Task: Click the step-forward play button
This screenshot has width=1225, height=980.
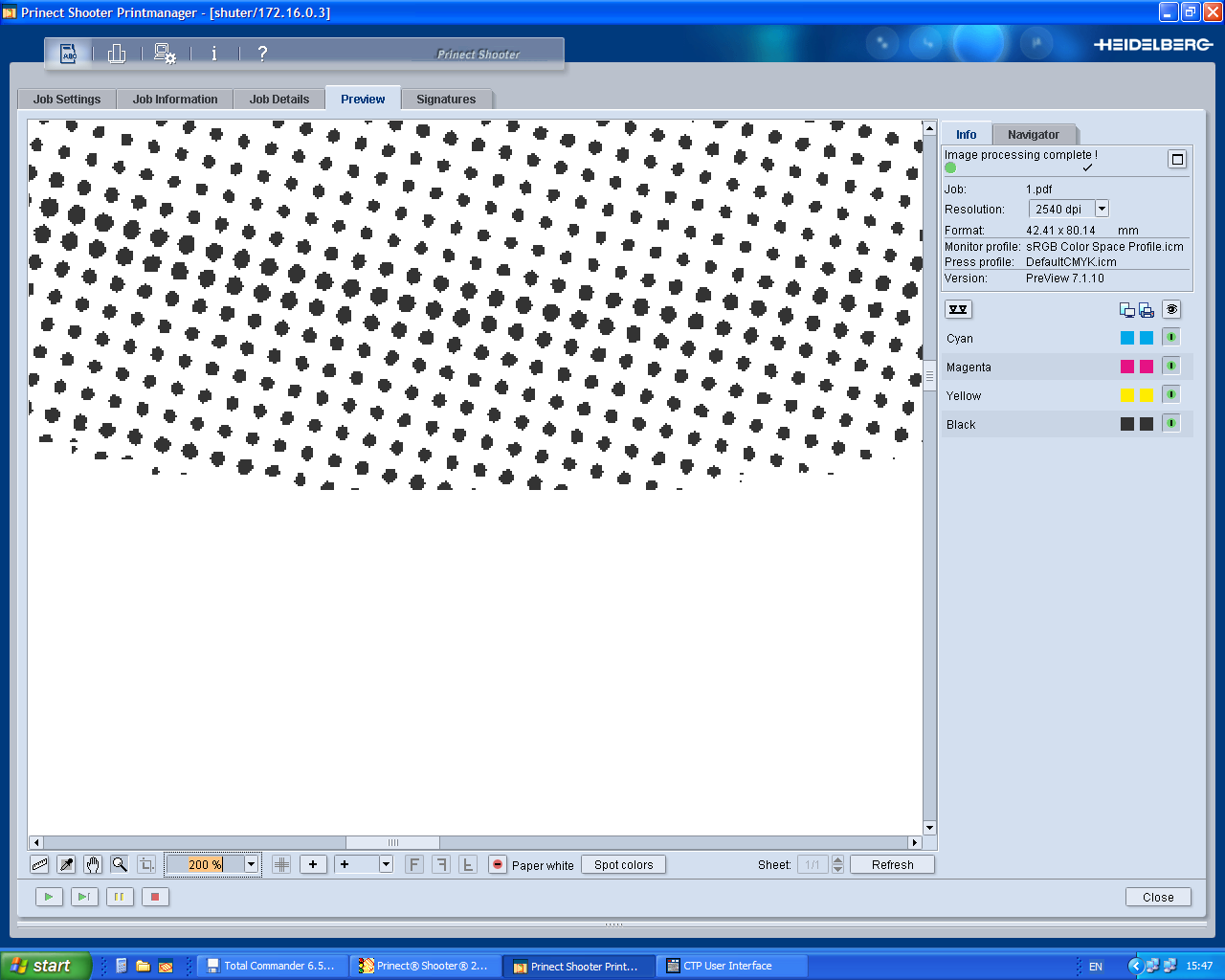Action: click(x=84, y=897)
